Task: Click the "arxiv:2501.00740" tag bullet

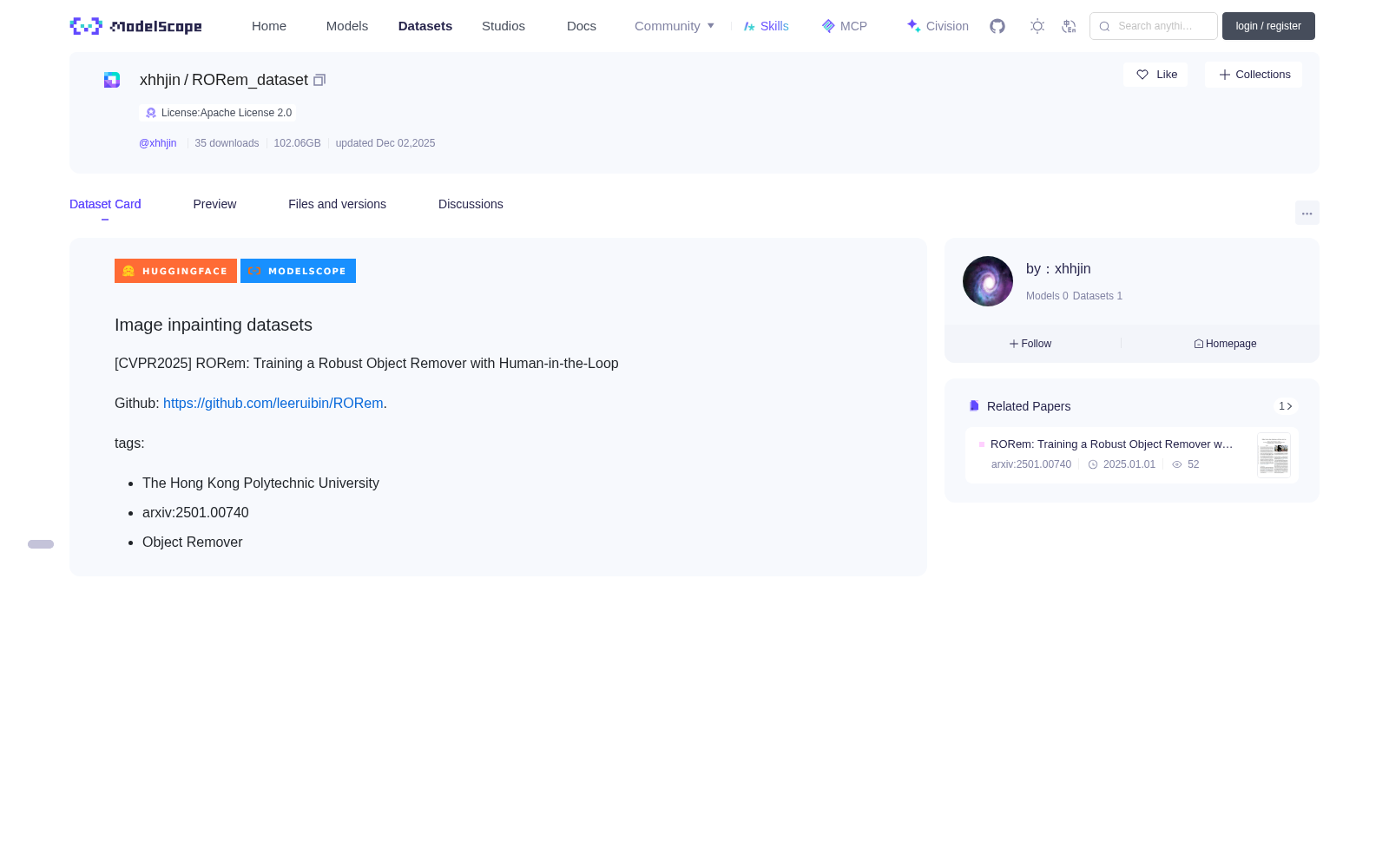Action: [195, 513]
